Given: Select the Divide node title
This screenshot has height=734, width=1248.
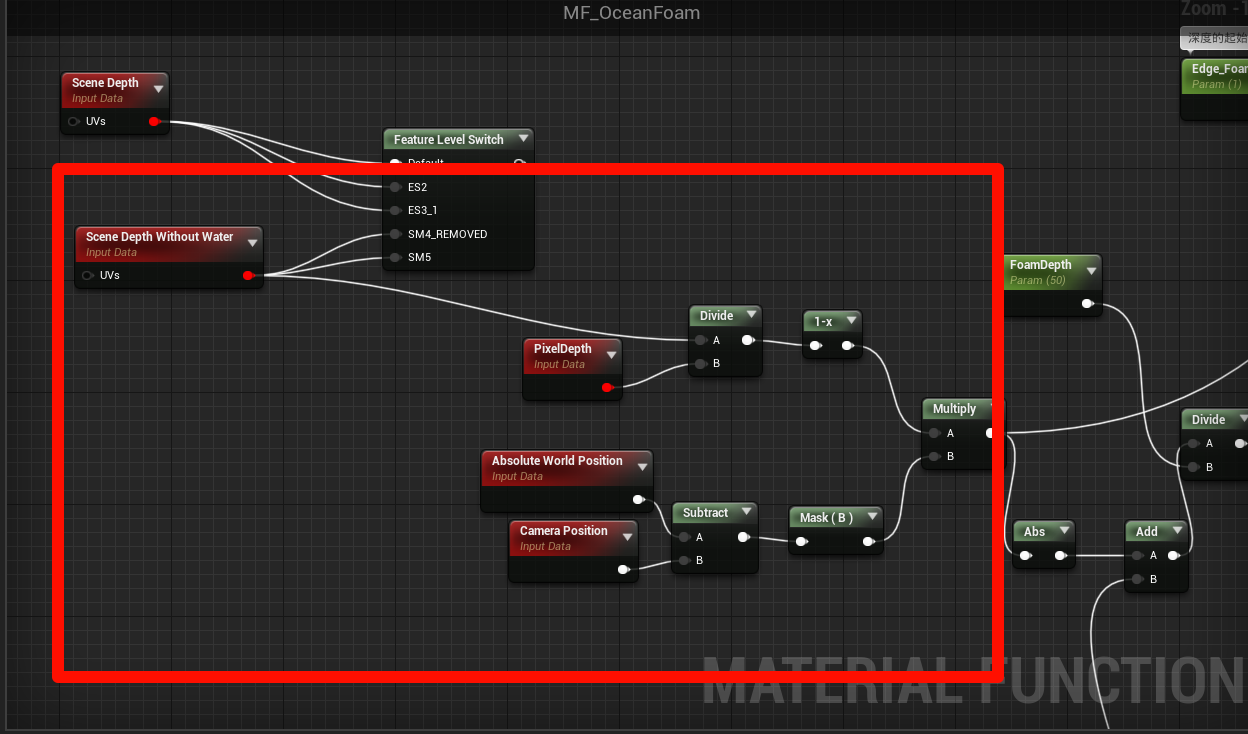Looking at the screenshot, I should [716, 315].
